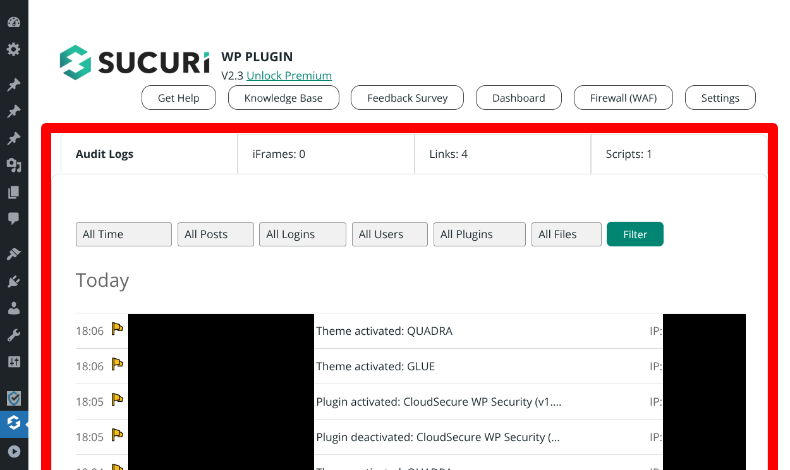Go to the Sucuri Dashboard button

pyautogui.click(x=519, y=98)
